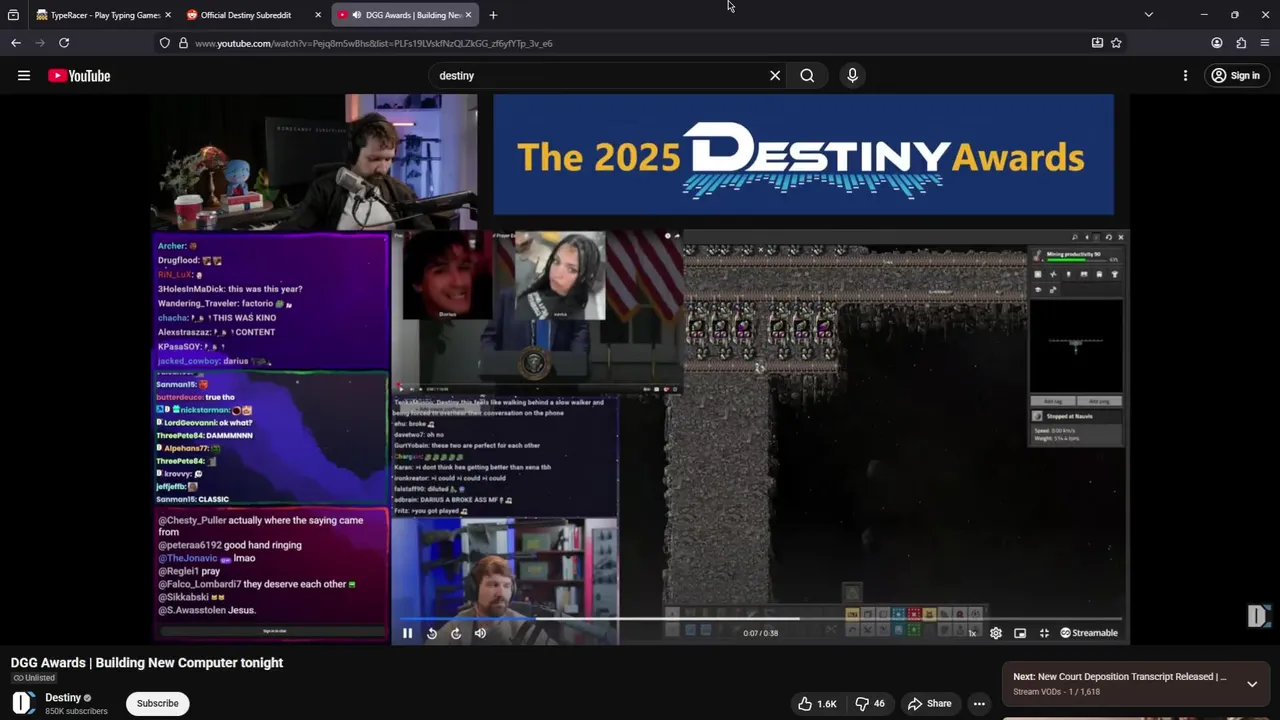The height and width of the screenshot is (720, 1280).
Task: Click the 2025 Destiny Awards banner
Action: 803,155
